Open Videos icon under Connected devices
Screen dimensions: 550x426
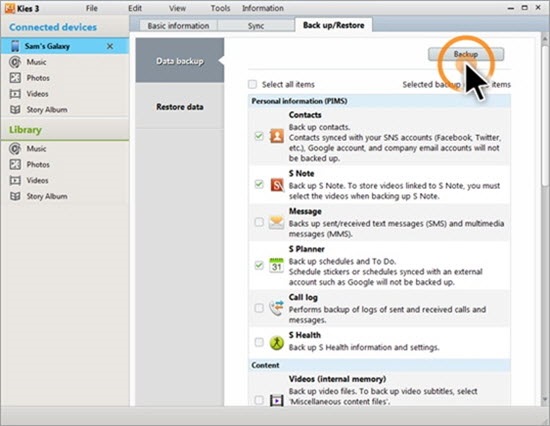click(15, 94)
